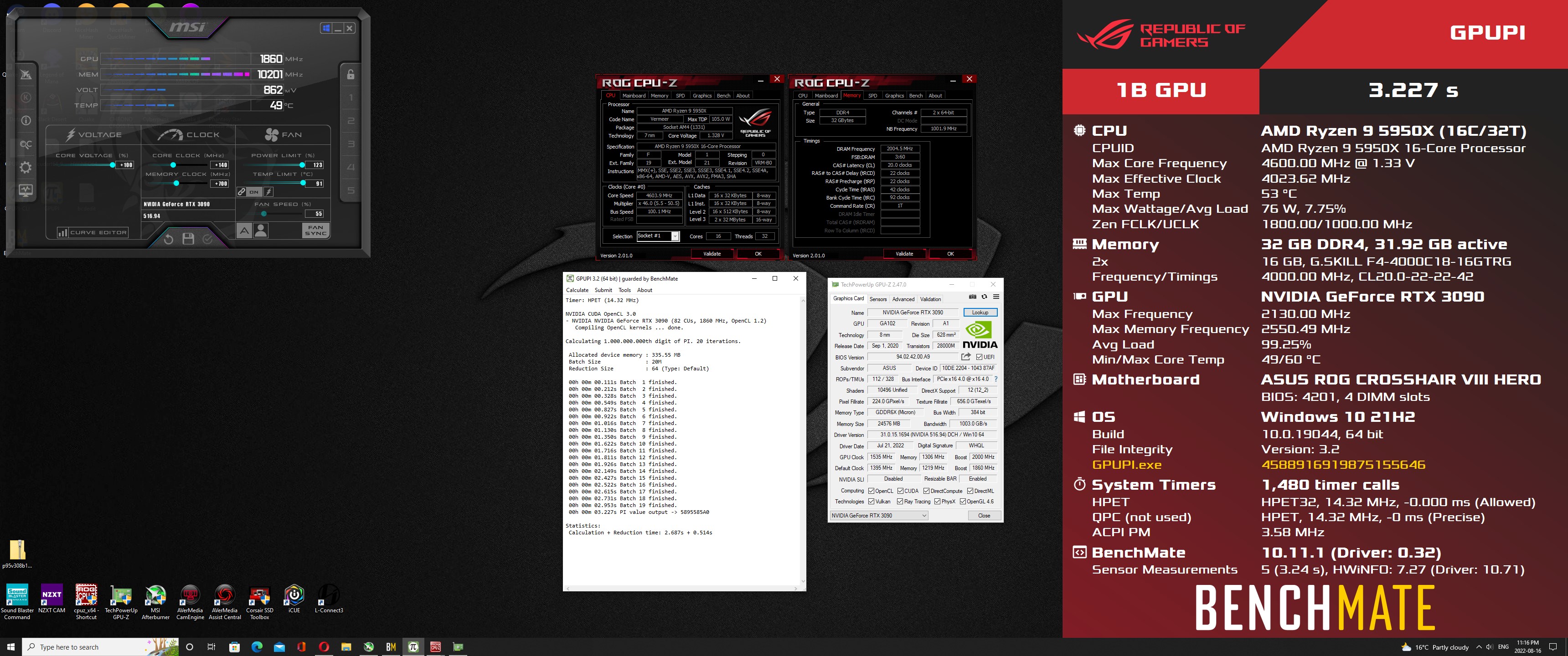Viewport: 1568px width, 656px height.
Task: Apply Afterburner settings with checkmark icon
Action: coord(207,239)
